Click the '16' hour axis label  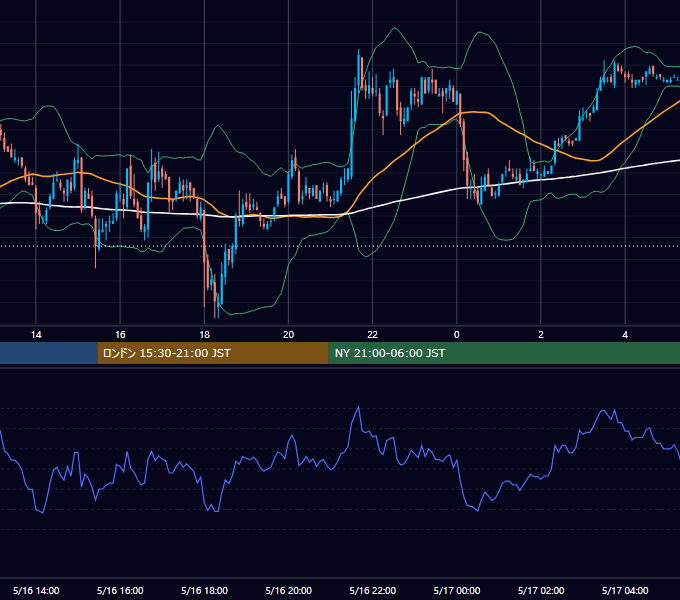coord(120,335)
